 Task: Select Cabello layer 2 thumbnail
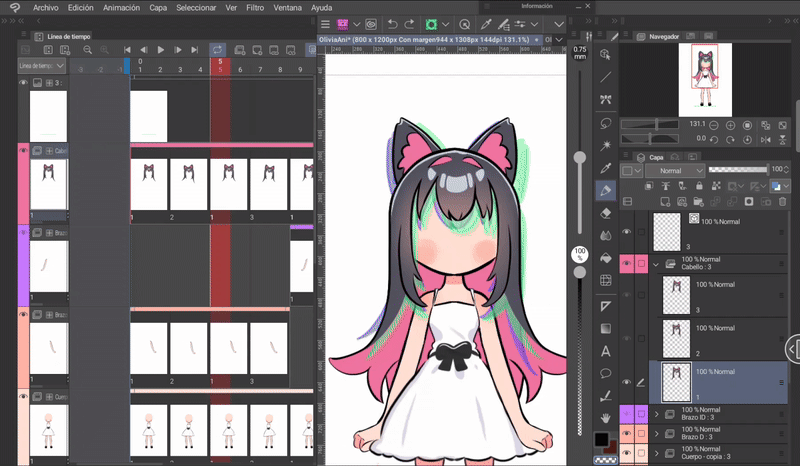[676, 338]
